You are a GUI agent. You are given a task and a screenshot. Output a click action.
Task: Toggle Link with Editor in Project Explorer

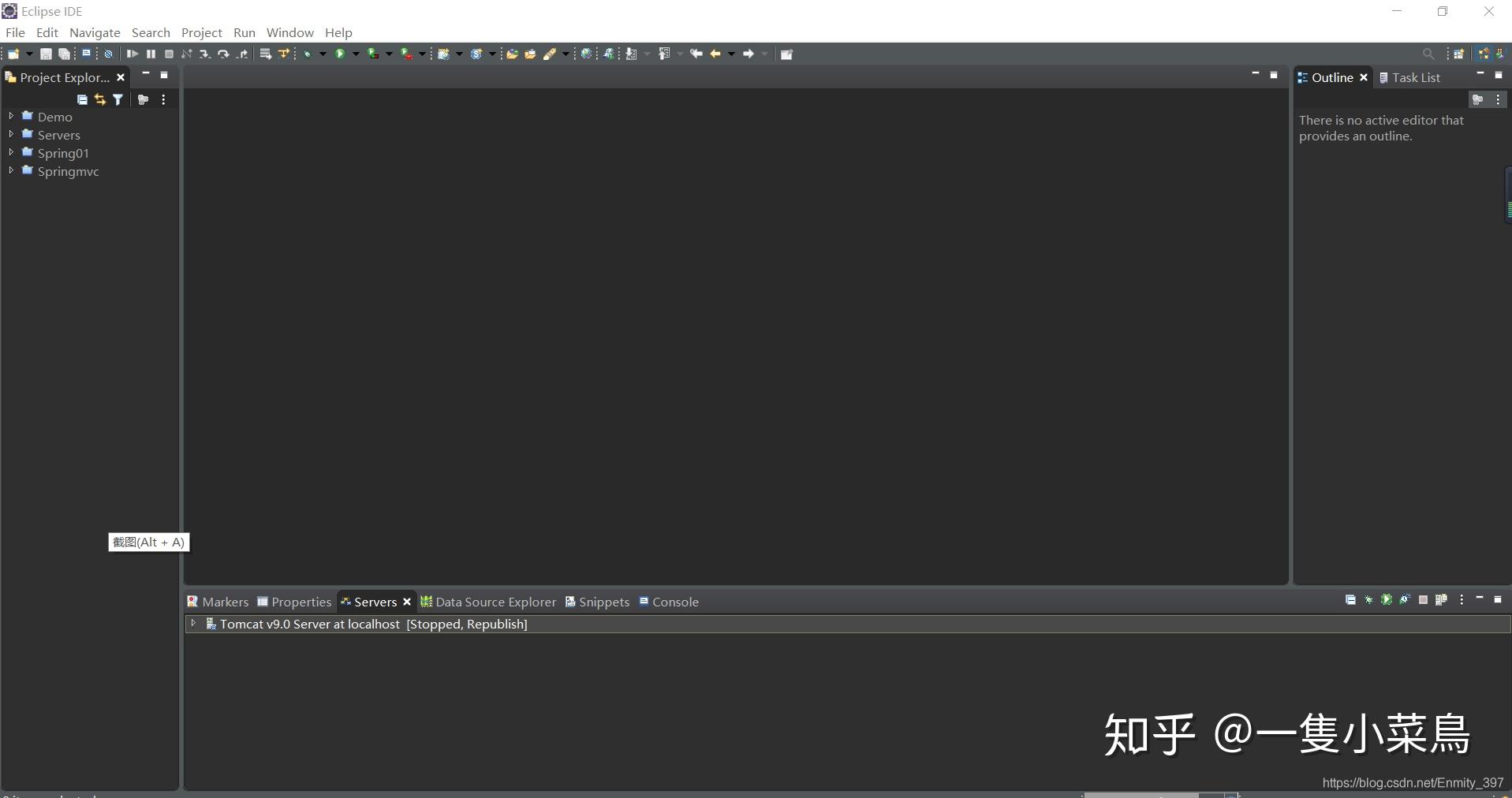coord(100,100)
